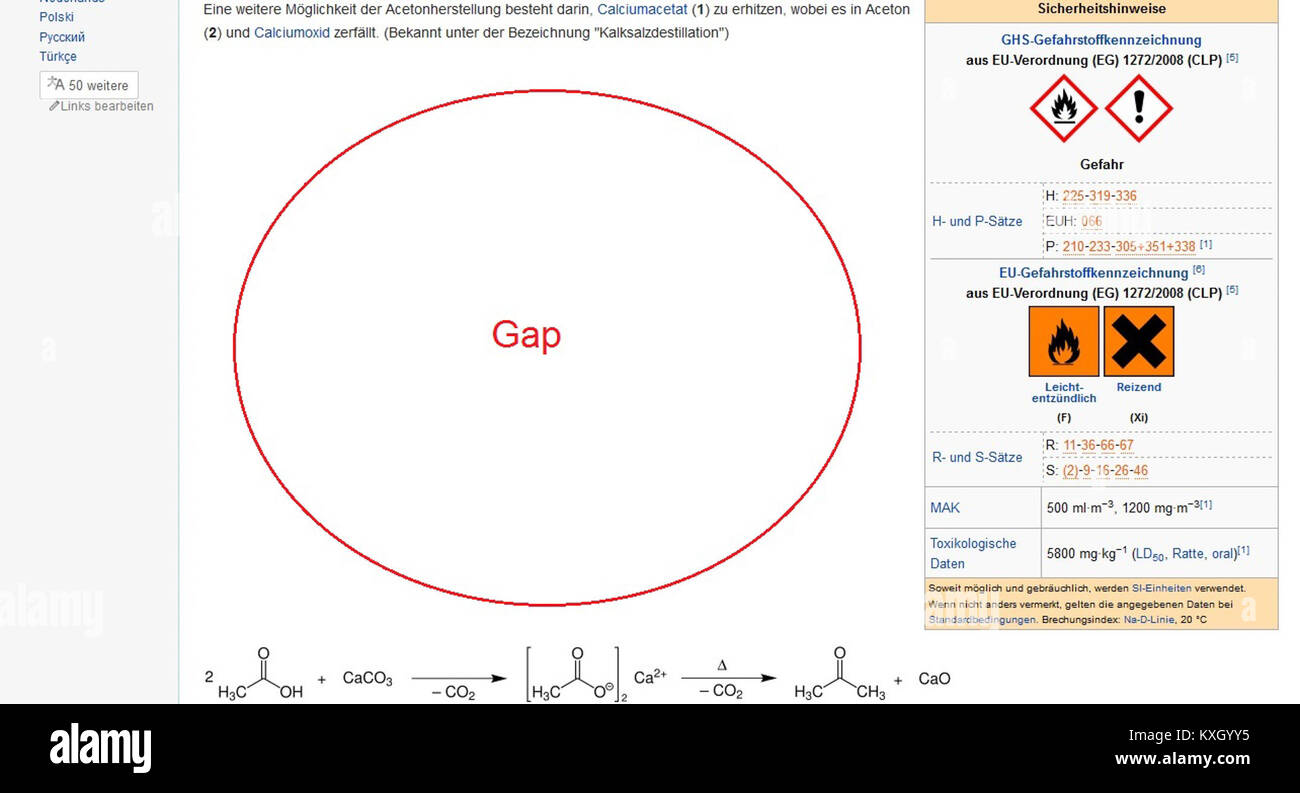
Task: Open the MAK link in the infobox
Action: pyautogui.click(x=945, y=508)
